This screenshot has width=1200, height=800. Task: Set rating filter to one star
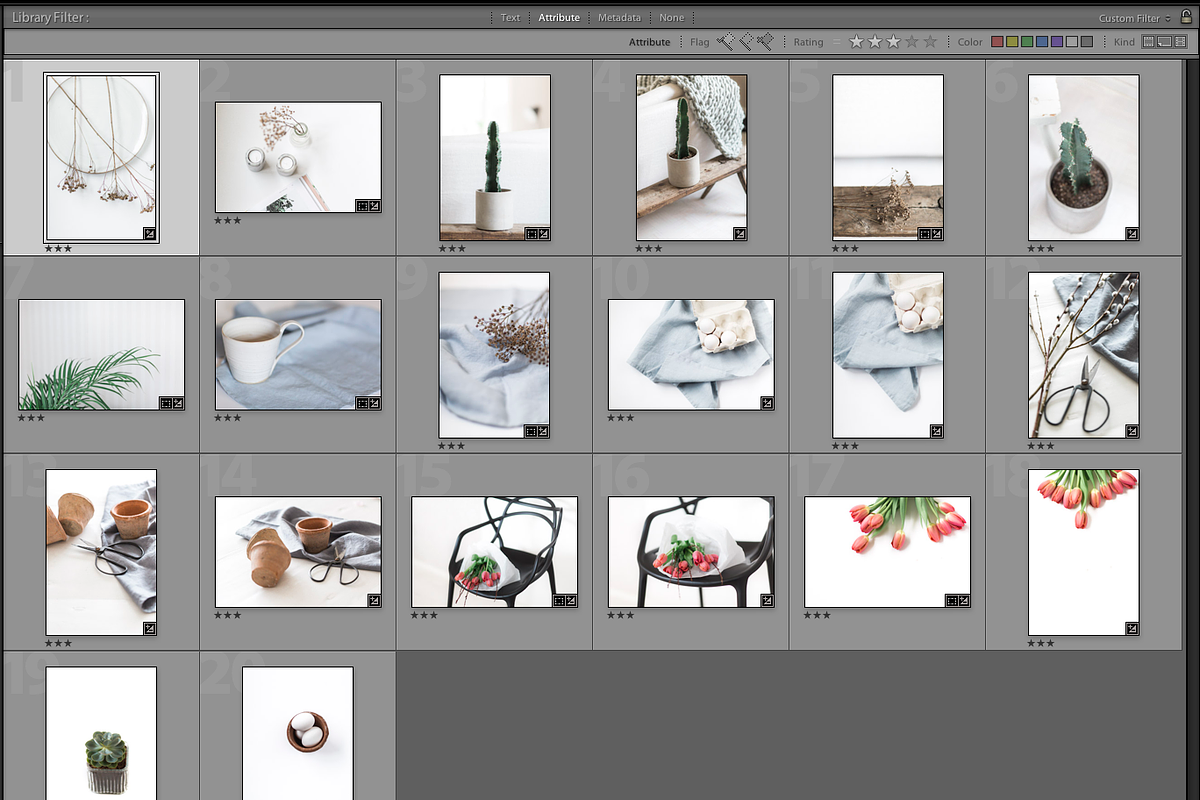point(856,42)
